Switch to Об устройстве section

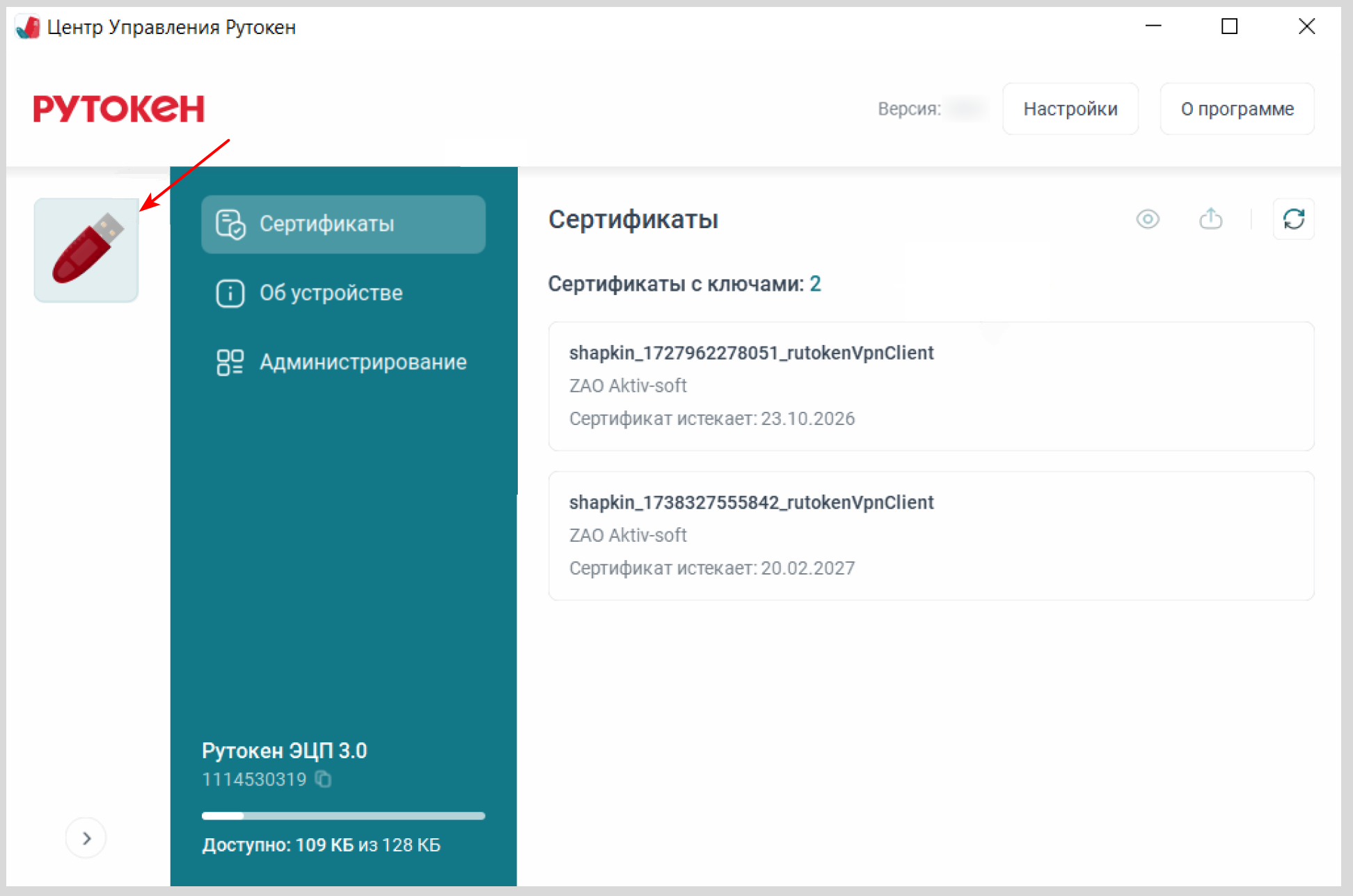pyautogui.click(x=331, y=293)
